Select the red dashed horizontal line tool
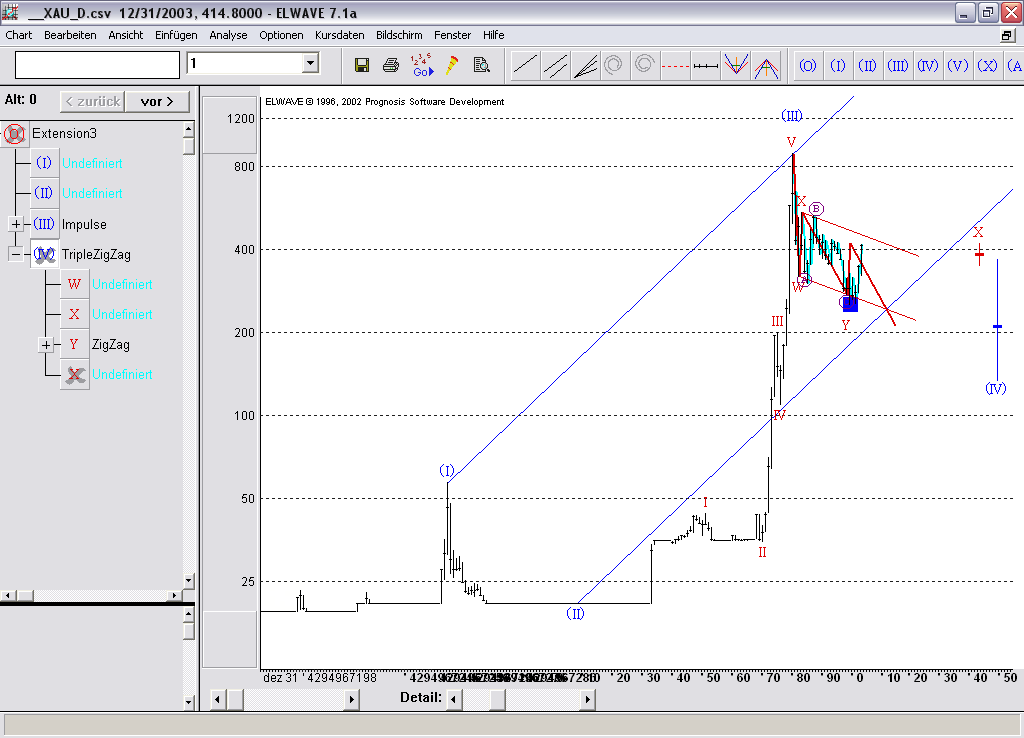The height and width of the screenshot is (738, 1024). pos(676,66)
